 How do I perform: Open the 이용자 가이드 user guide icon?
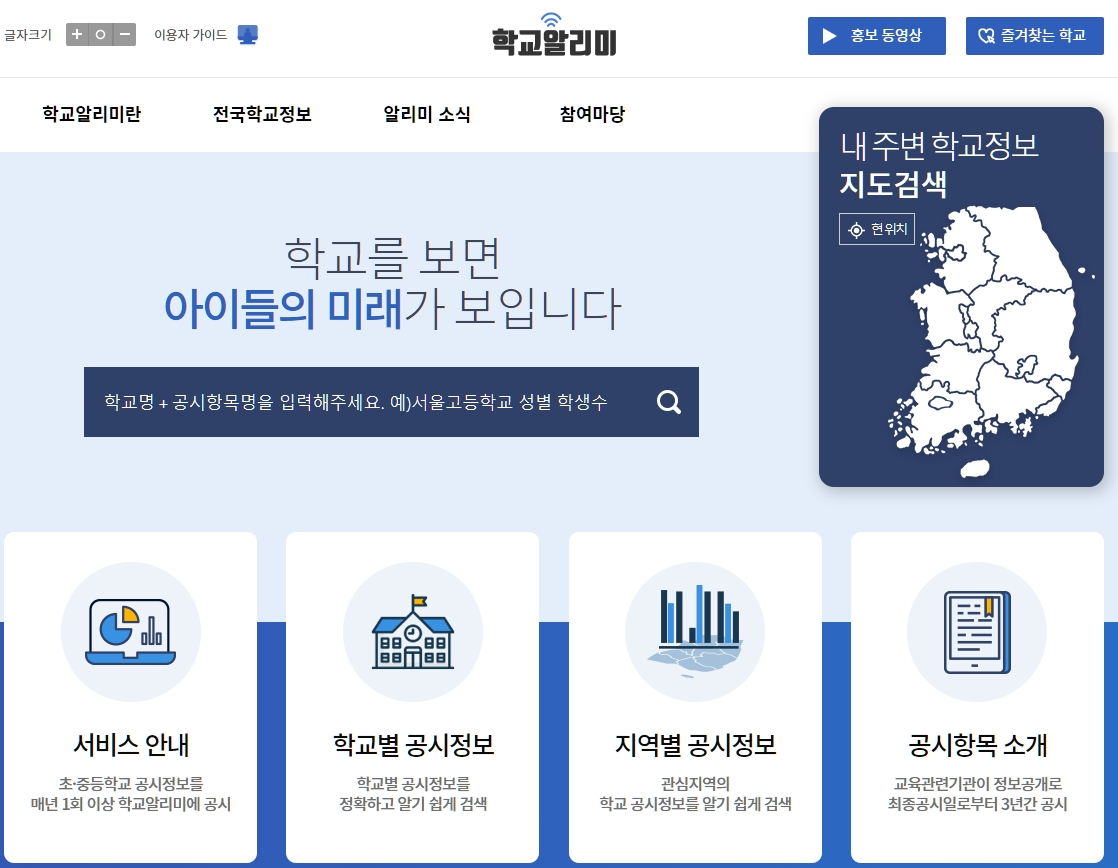click(247, 34)
